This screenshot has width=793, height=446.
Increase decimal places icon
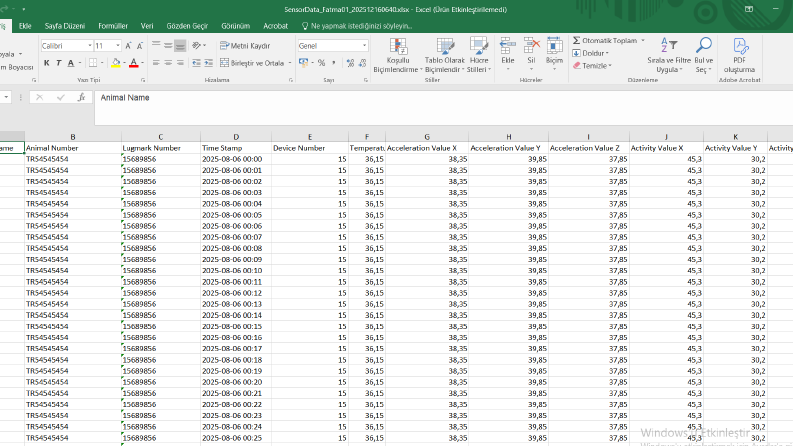pos(350,63)
